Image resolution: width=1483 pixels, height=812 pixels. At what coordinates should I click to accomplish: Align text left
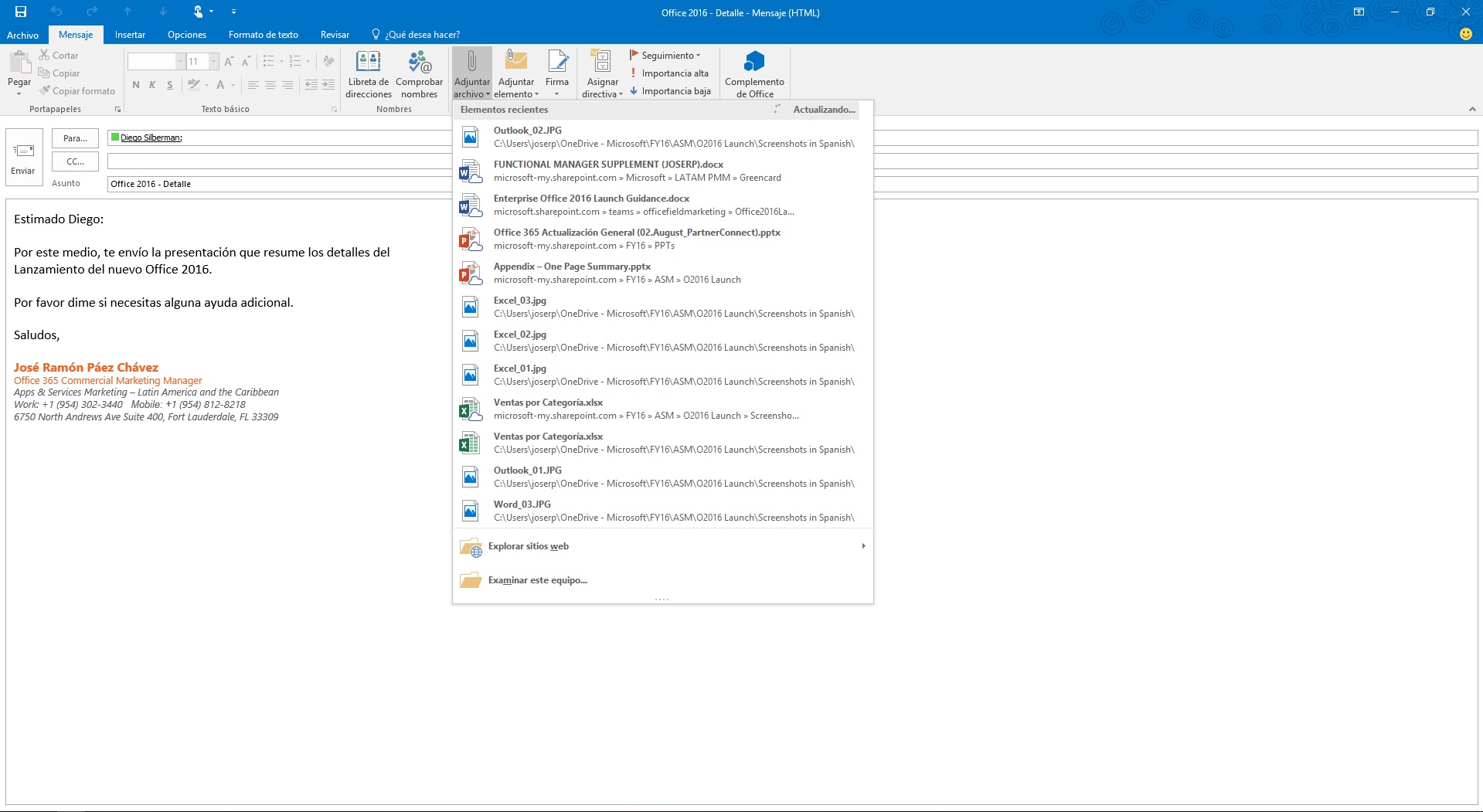coord(253,85)
